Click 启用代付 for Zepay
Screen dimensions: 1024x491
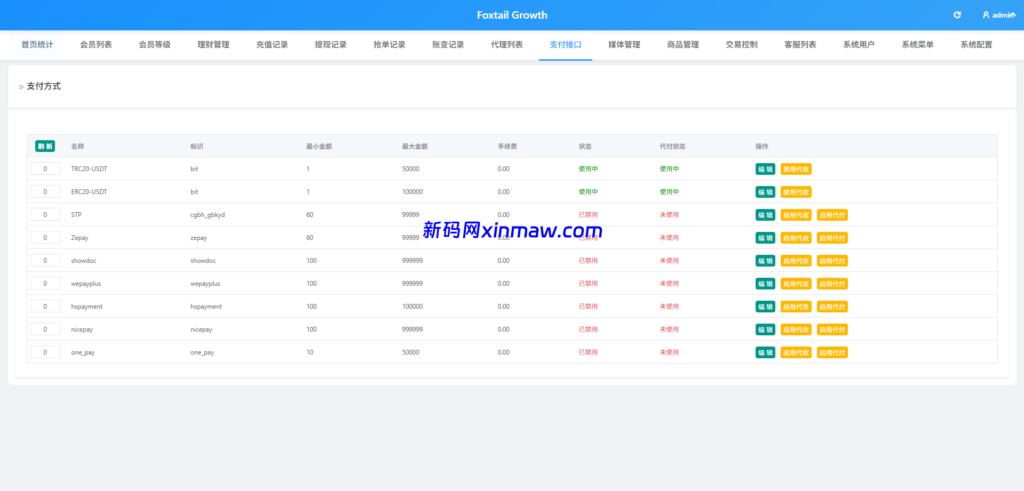point(833,238)
